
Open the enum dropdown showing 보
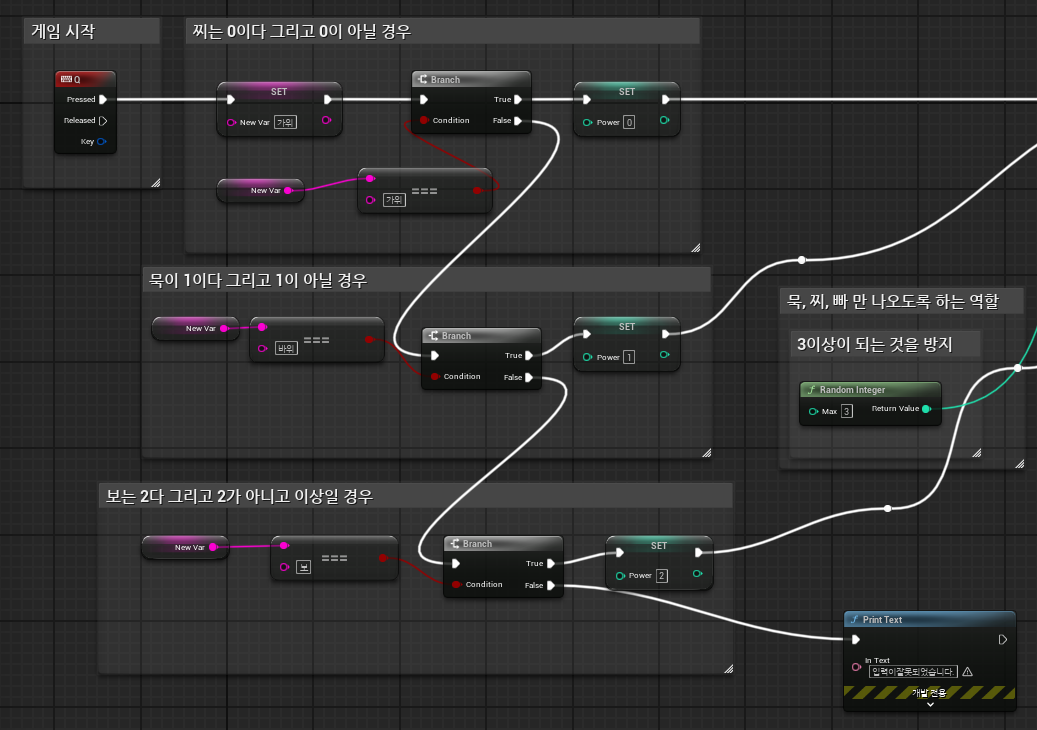(304, 567)
